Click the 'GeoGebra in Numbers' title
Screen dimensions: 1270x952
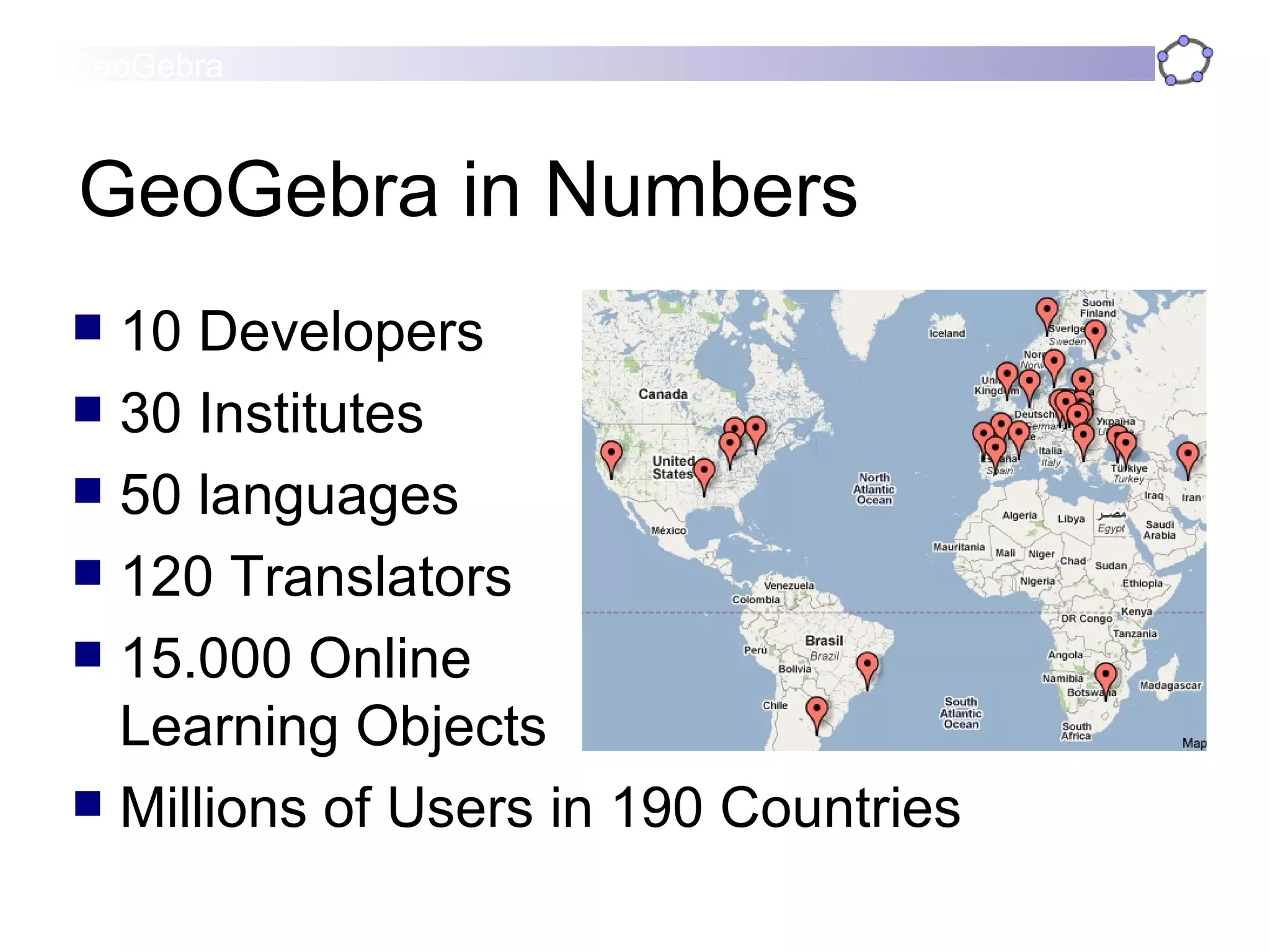pos(468,189)
